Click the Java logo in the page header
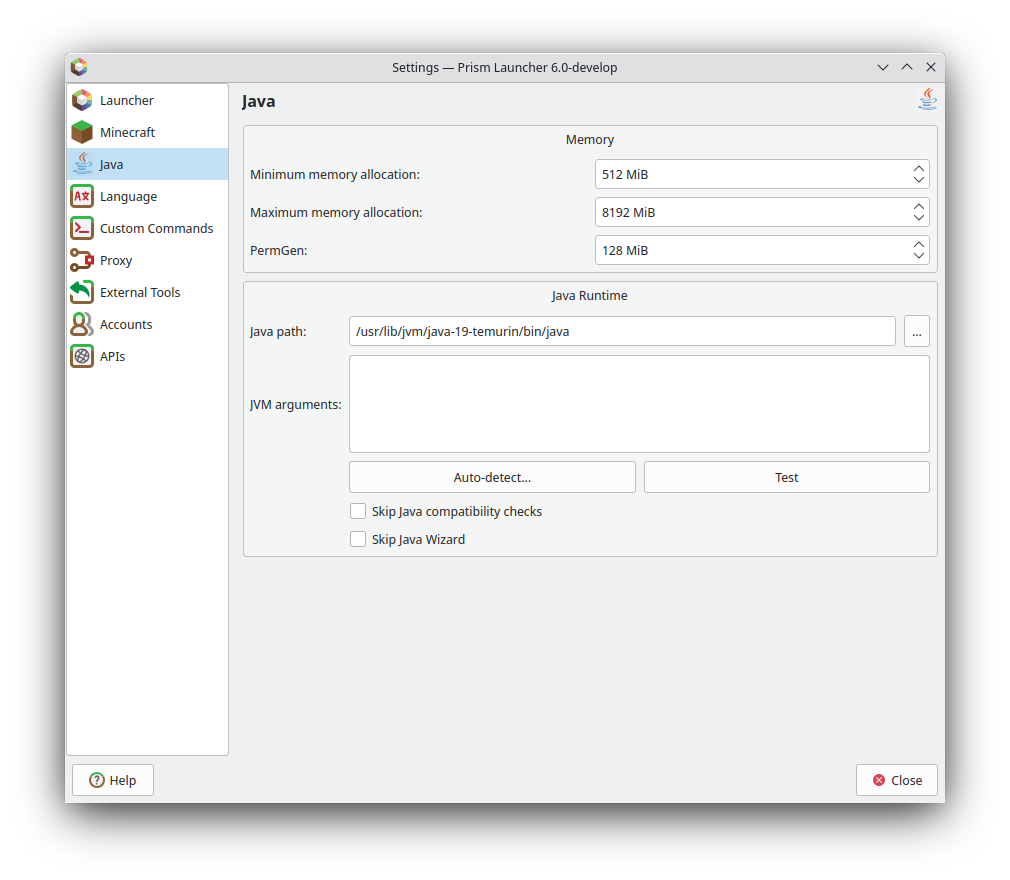 click(x=926, y=98)
